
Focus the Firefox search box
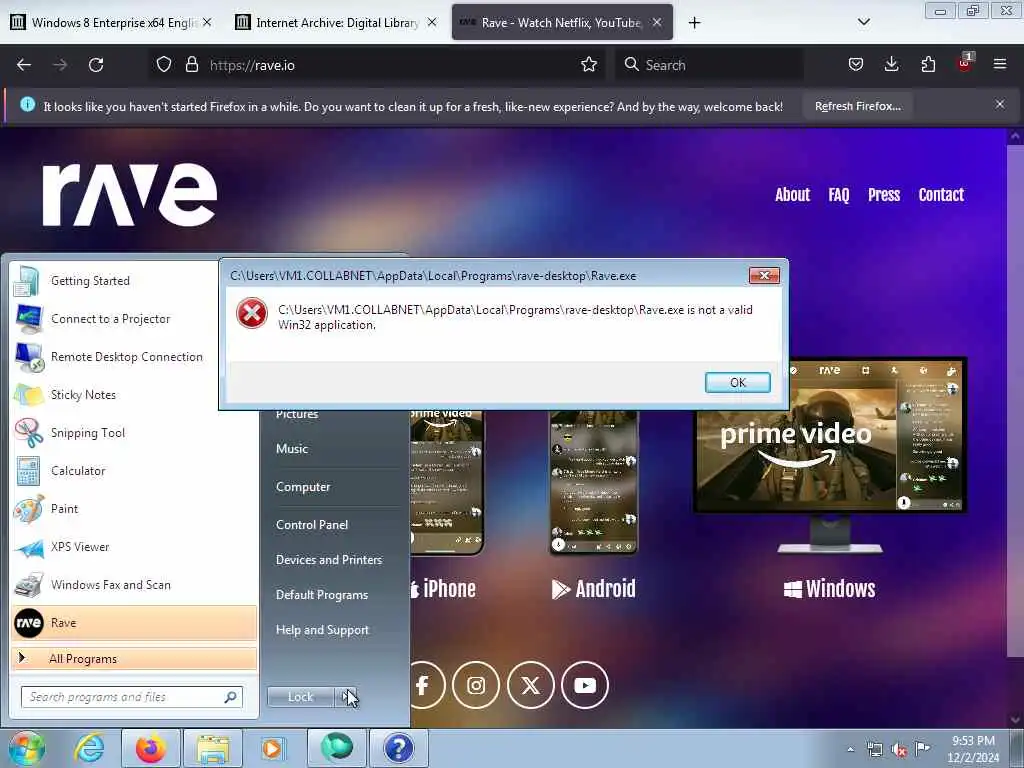709,65
